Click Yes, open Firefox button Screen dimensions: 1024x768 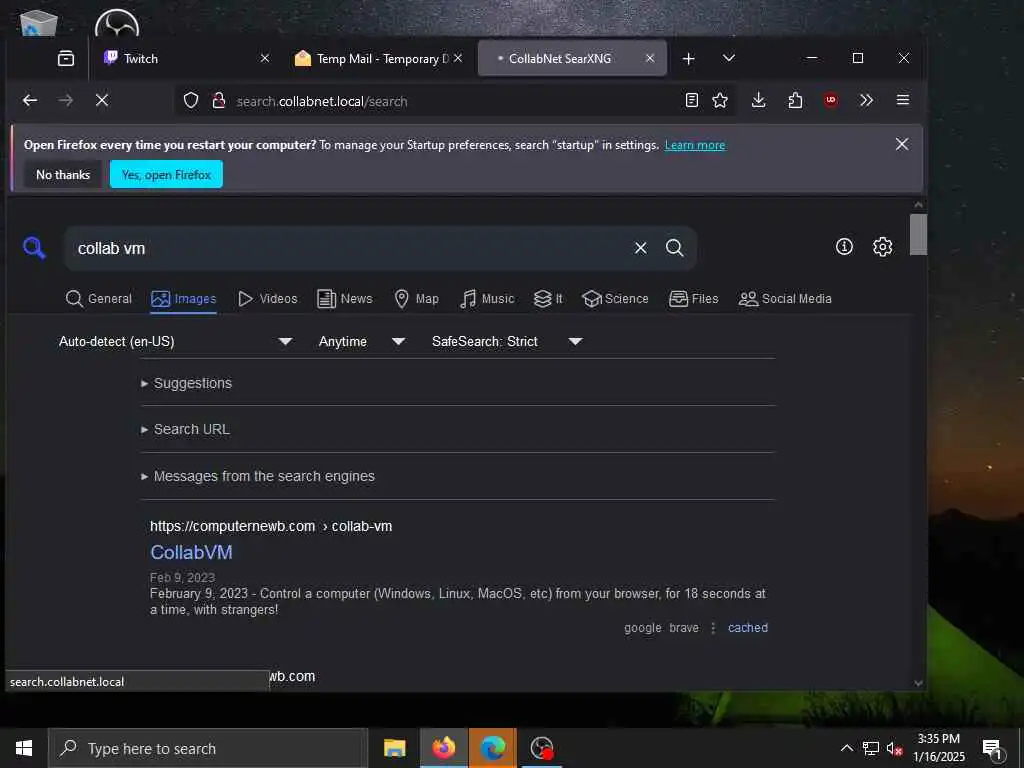coord(167,174)
